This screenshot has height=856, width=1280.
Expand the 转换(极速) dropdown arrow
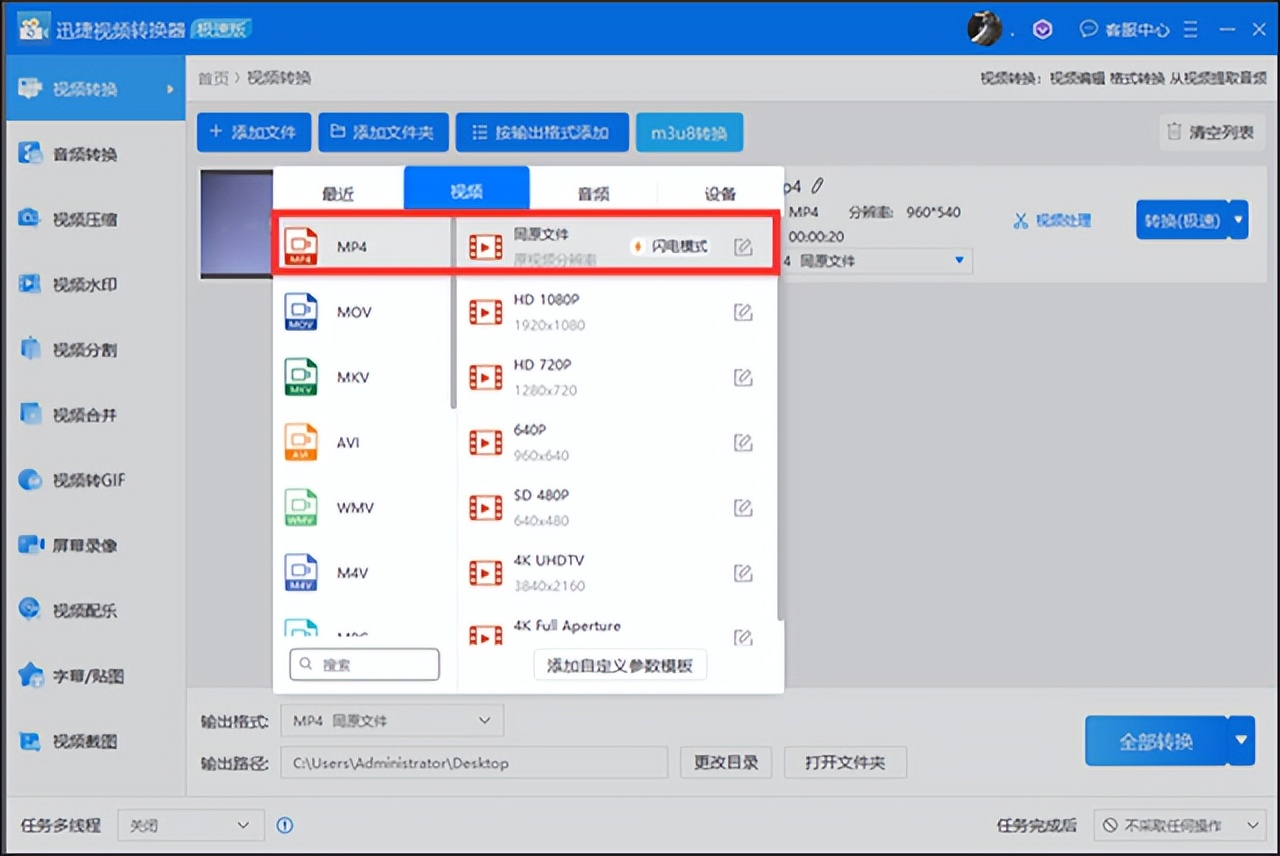[x=1241, y=220]
